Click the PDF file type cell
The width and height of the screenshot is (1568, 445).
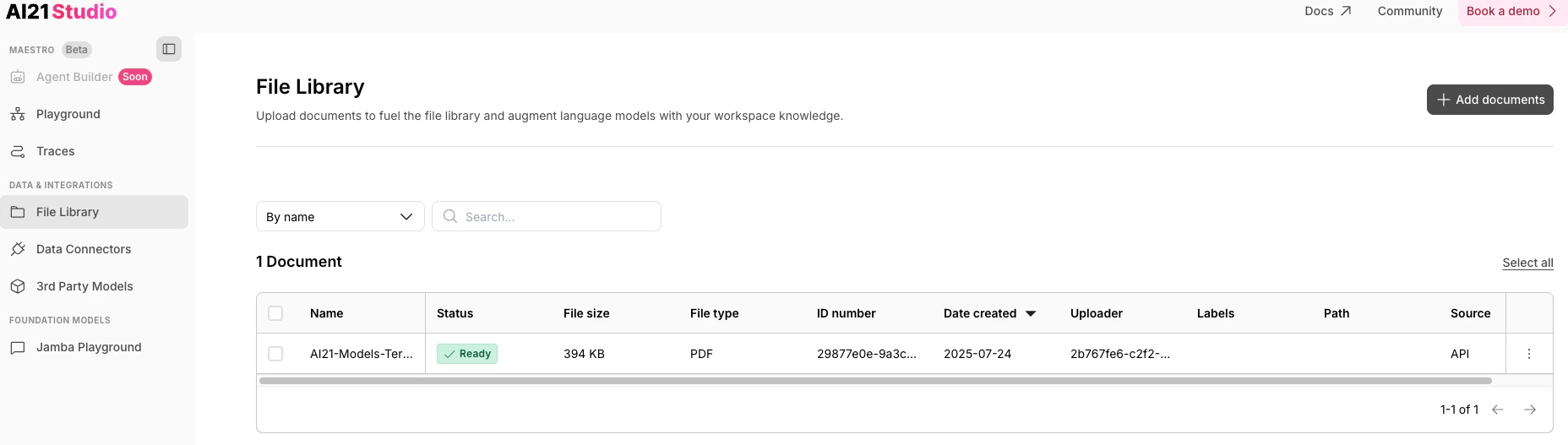point(701,354)
